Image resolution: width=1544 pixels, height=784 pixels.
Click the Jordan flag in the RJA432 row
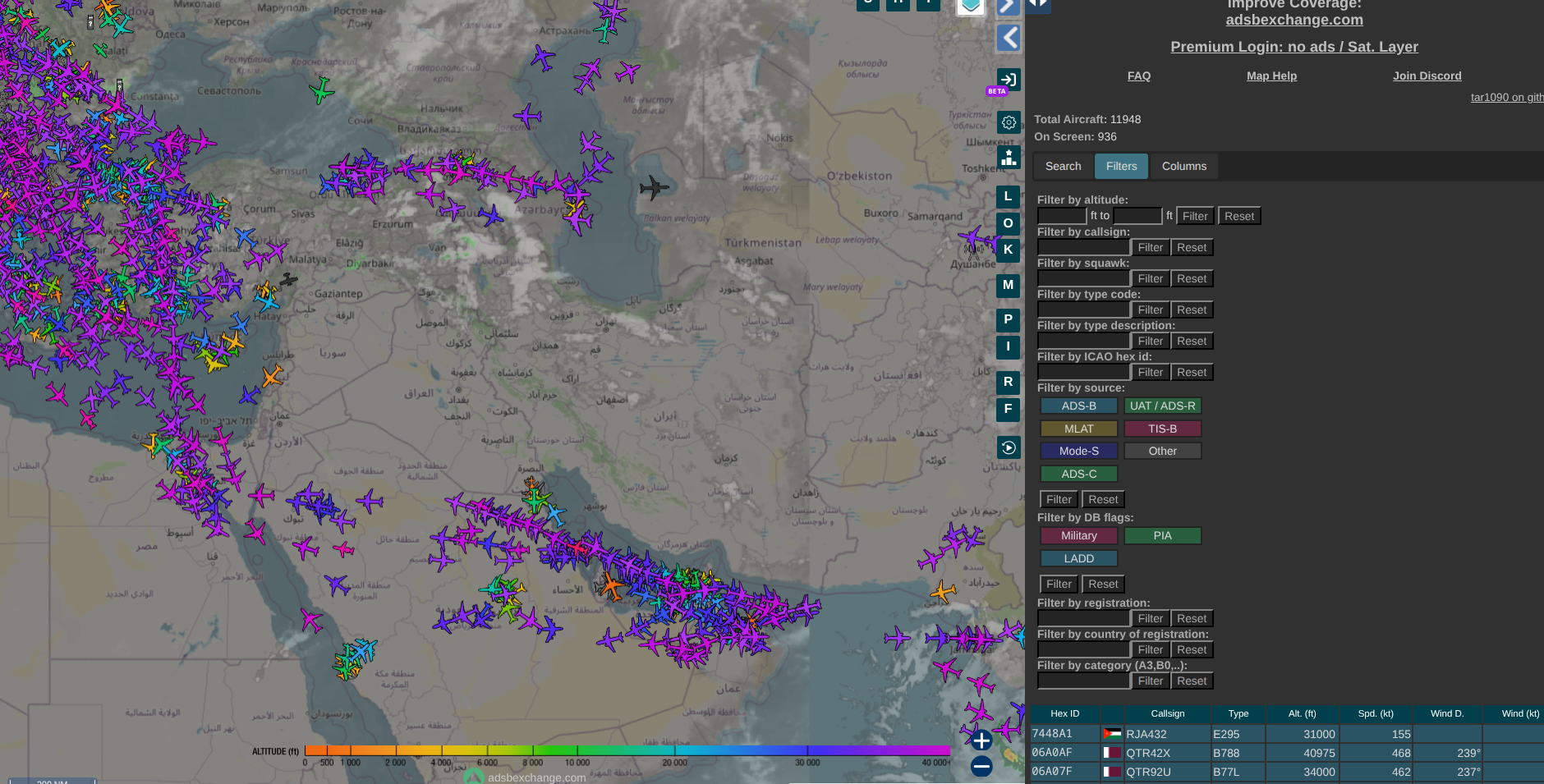[1112, 734]
